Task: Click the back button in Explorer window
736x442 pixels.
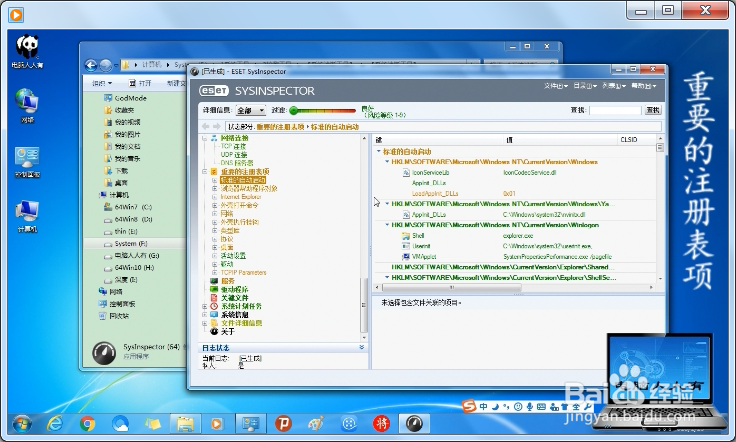Action: pos(91,65)
